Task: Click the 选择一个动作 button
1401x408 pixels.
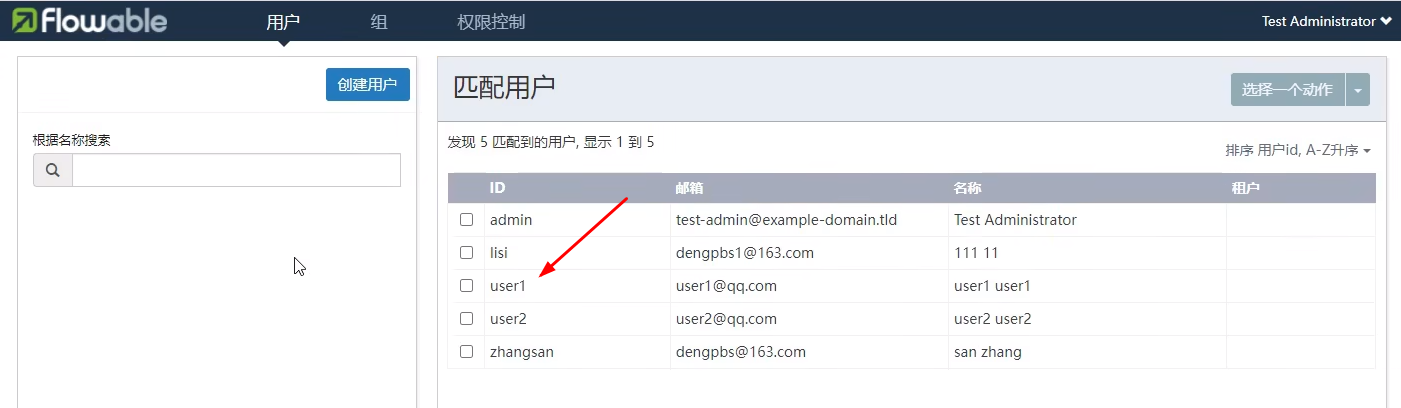Action: [1288, 89]
